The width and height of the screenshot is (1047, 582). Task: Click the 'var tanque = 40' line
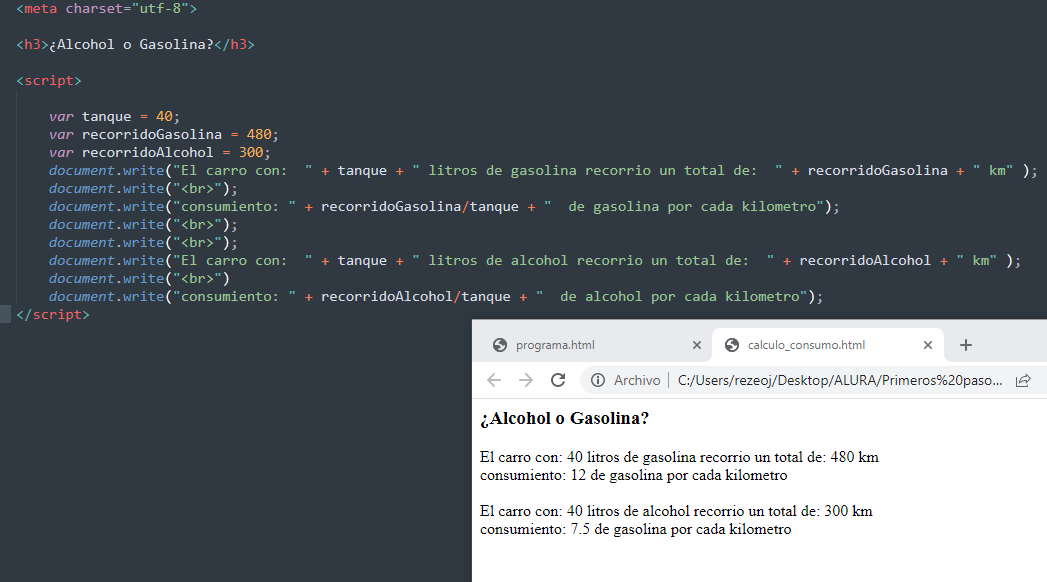tap(114, 117)
